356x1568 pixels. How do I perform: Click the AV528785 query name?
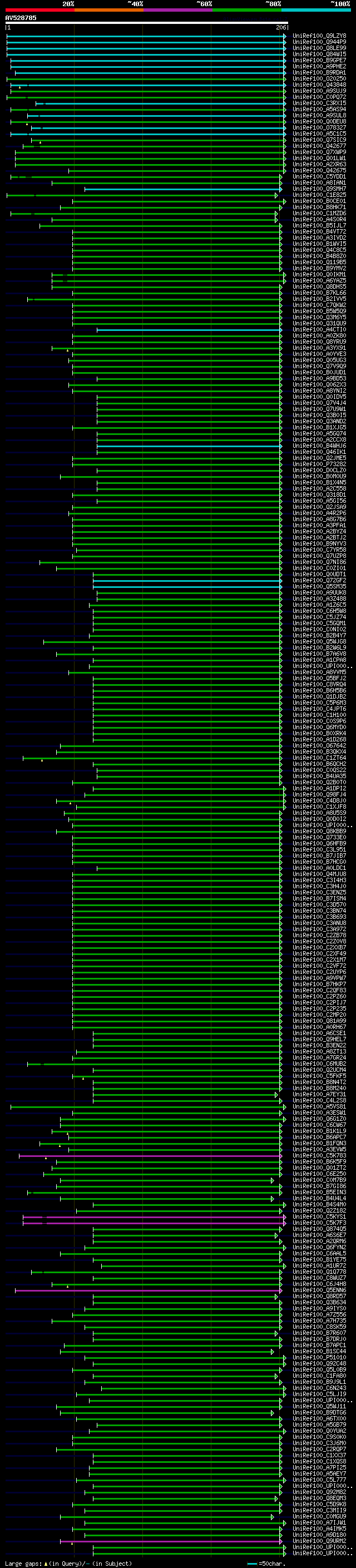pos(21,18)
